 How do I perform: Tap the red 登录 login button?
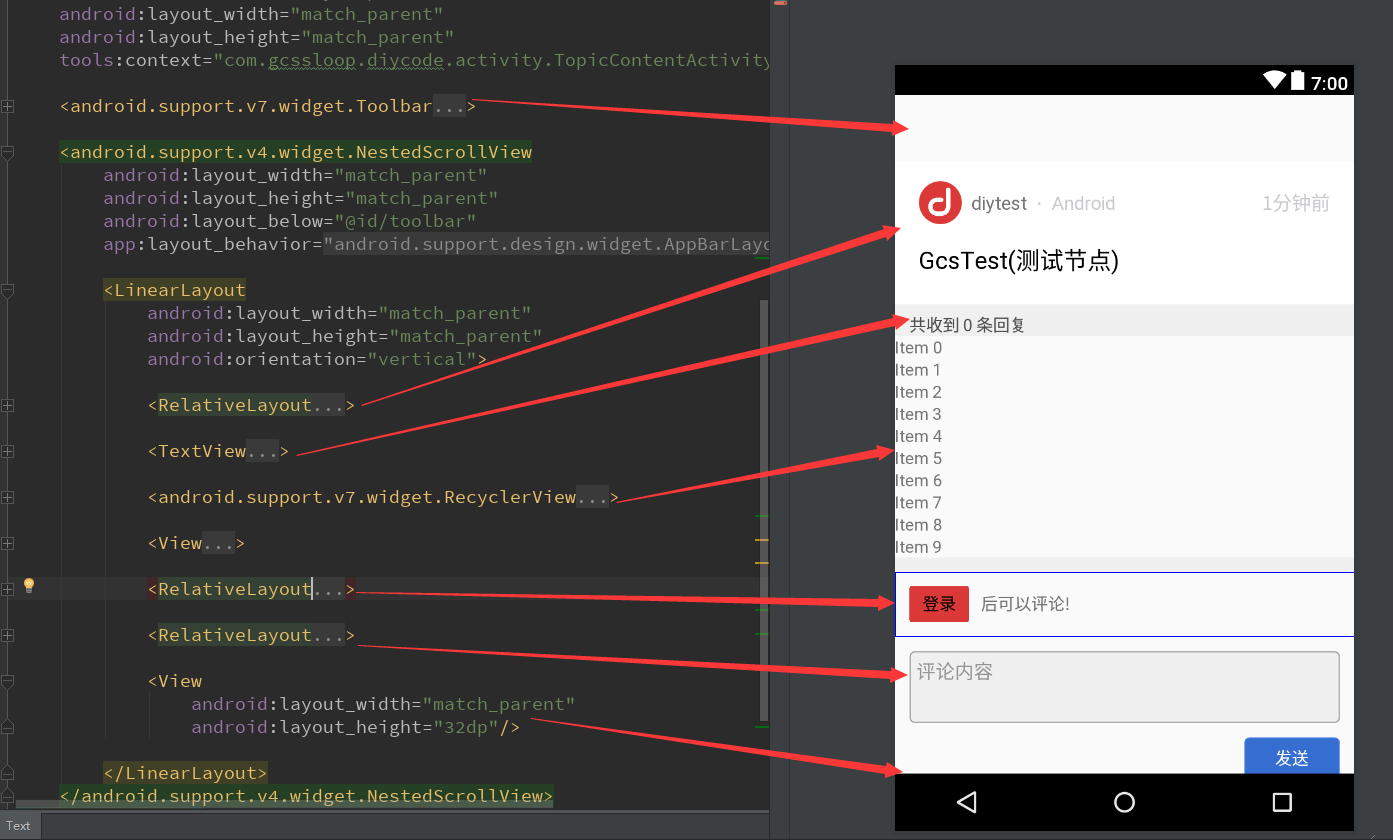click(x=938, y=603)
